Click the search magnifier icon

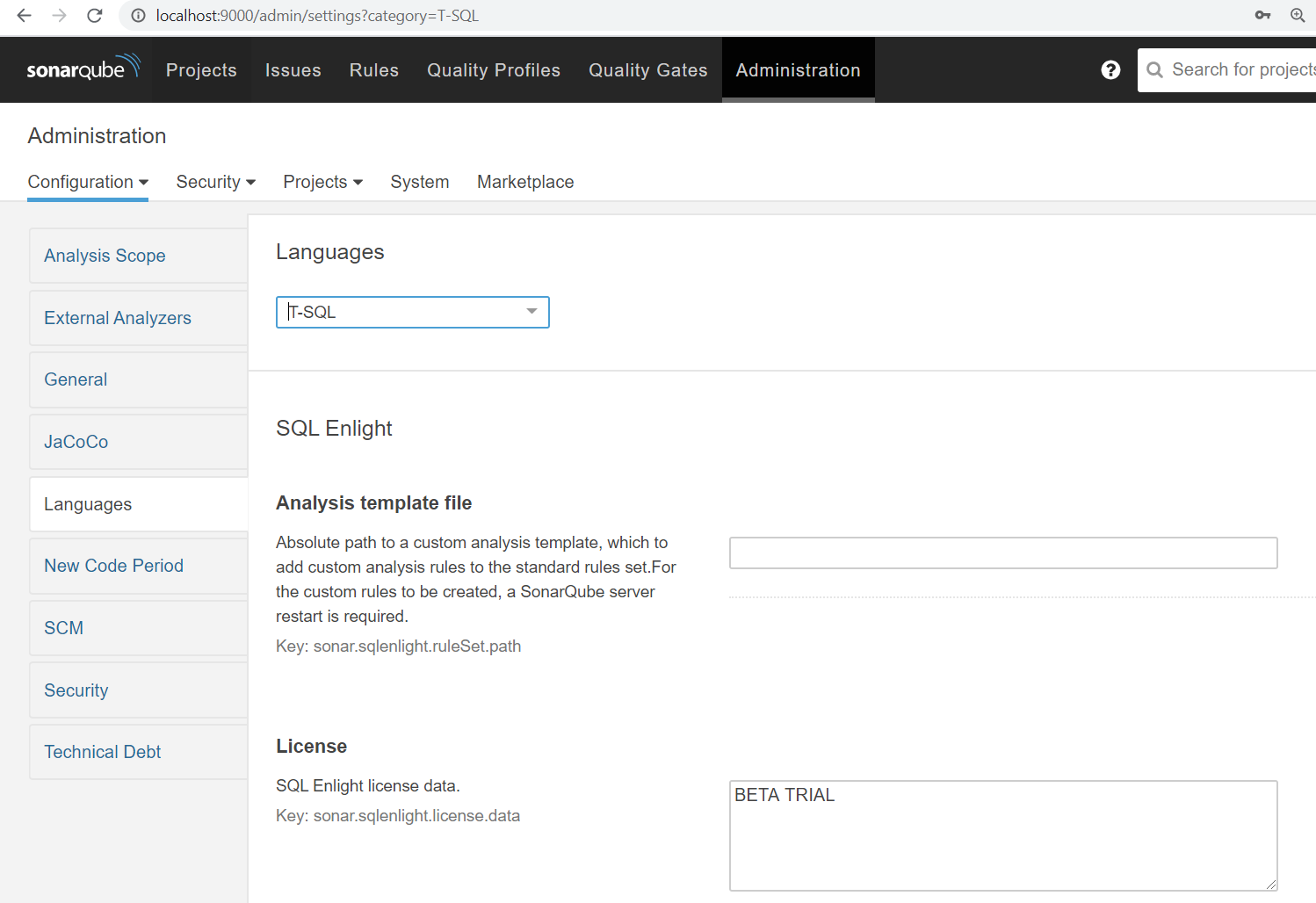point(1154,70)
